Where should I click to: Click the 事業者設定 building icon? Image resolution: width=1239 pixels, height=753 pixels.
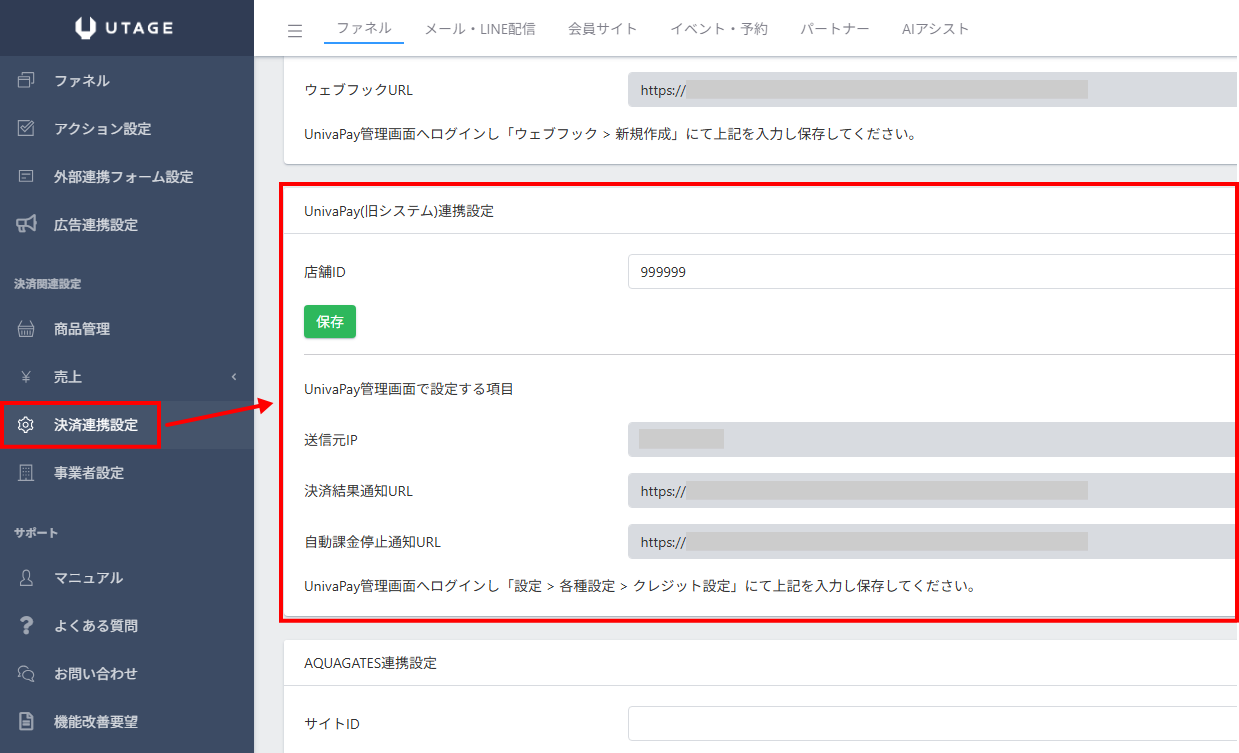click(27, 473)
